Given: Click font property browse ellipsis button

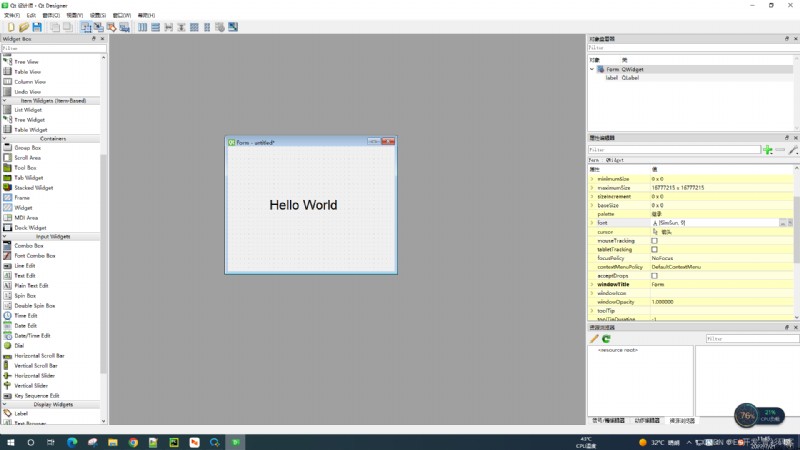Looking at the screenshot, I should click(x=783, y=223).
